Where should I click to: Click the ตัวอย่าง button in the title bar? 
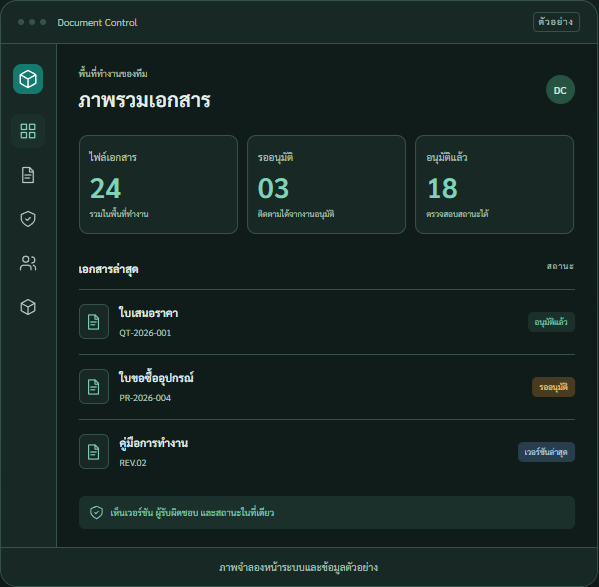tap(556, 22)
